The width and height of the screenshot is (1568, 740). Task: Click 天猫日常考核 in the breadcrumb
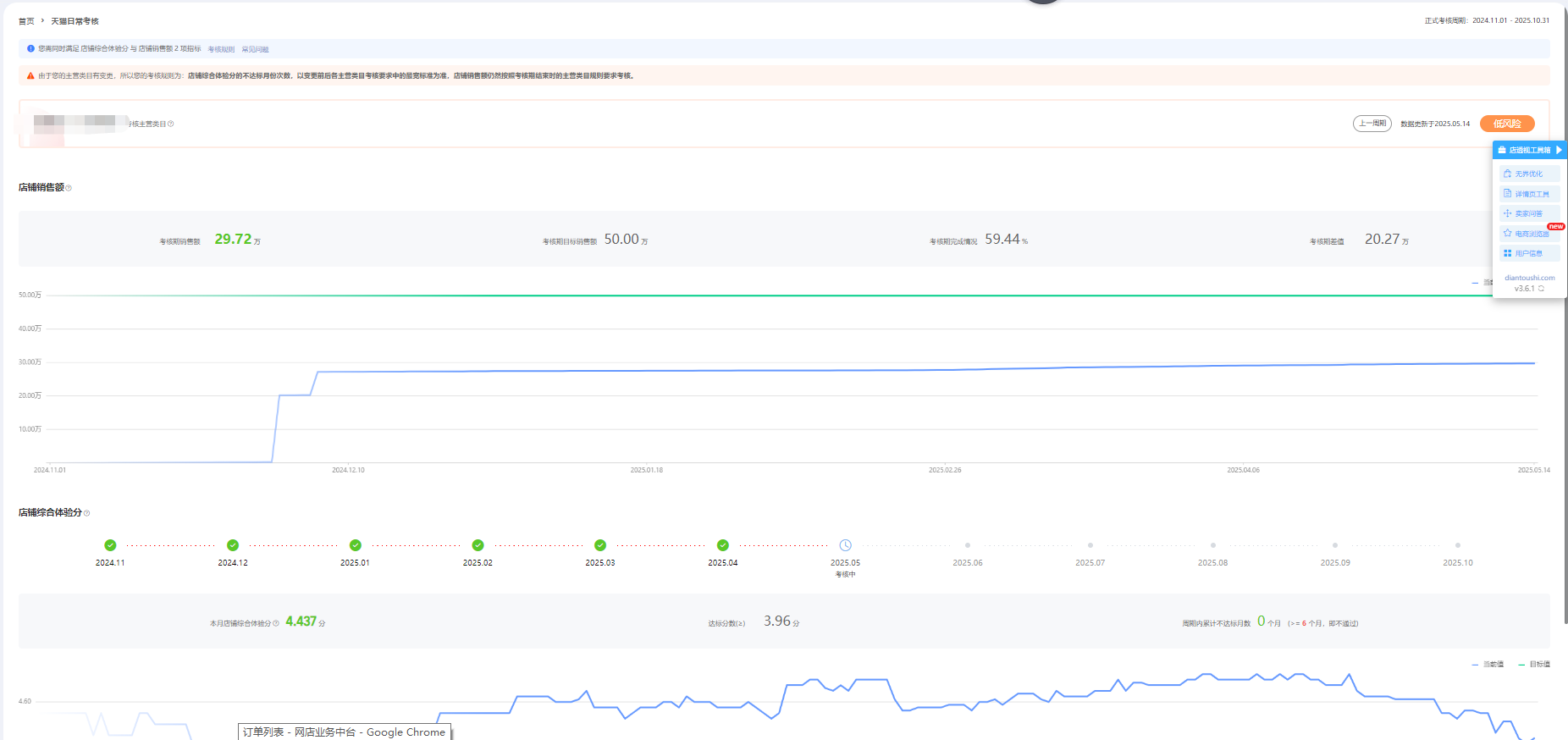click(x=75, y=21)
